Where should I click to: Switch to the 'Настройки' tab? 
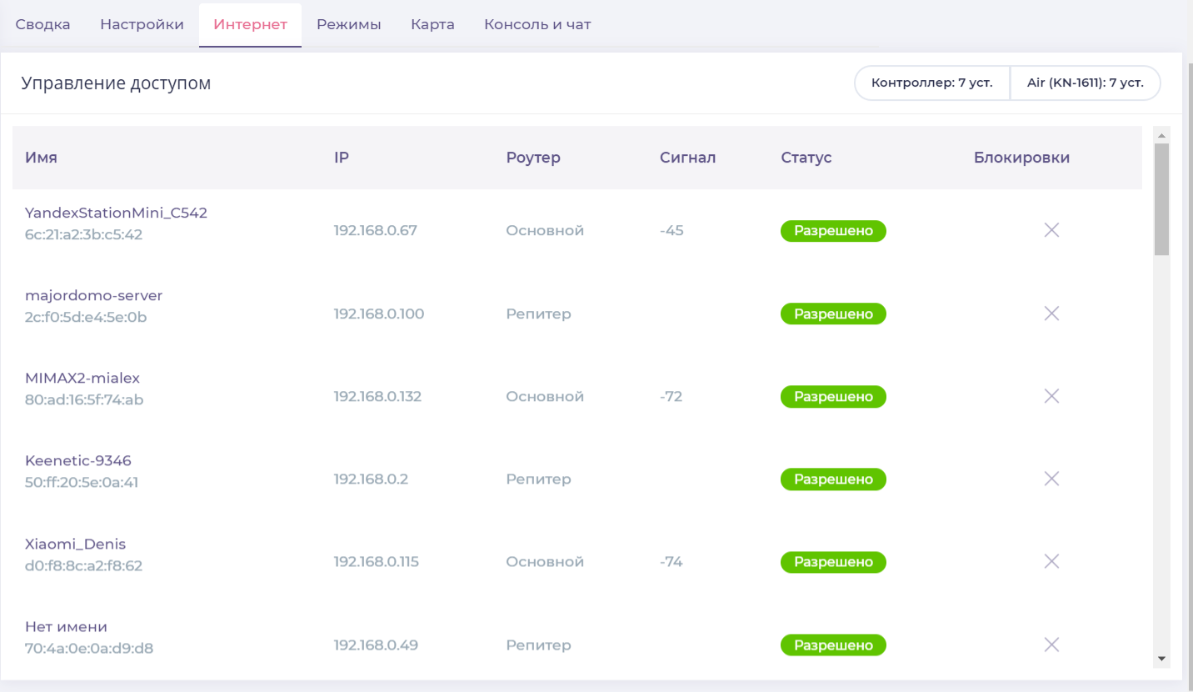(x=142, y=24)
